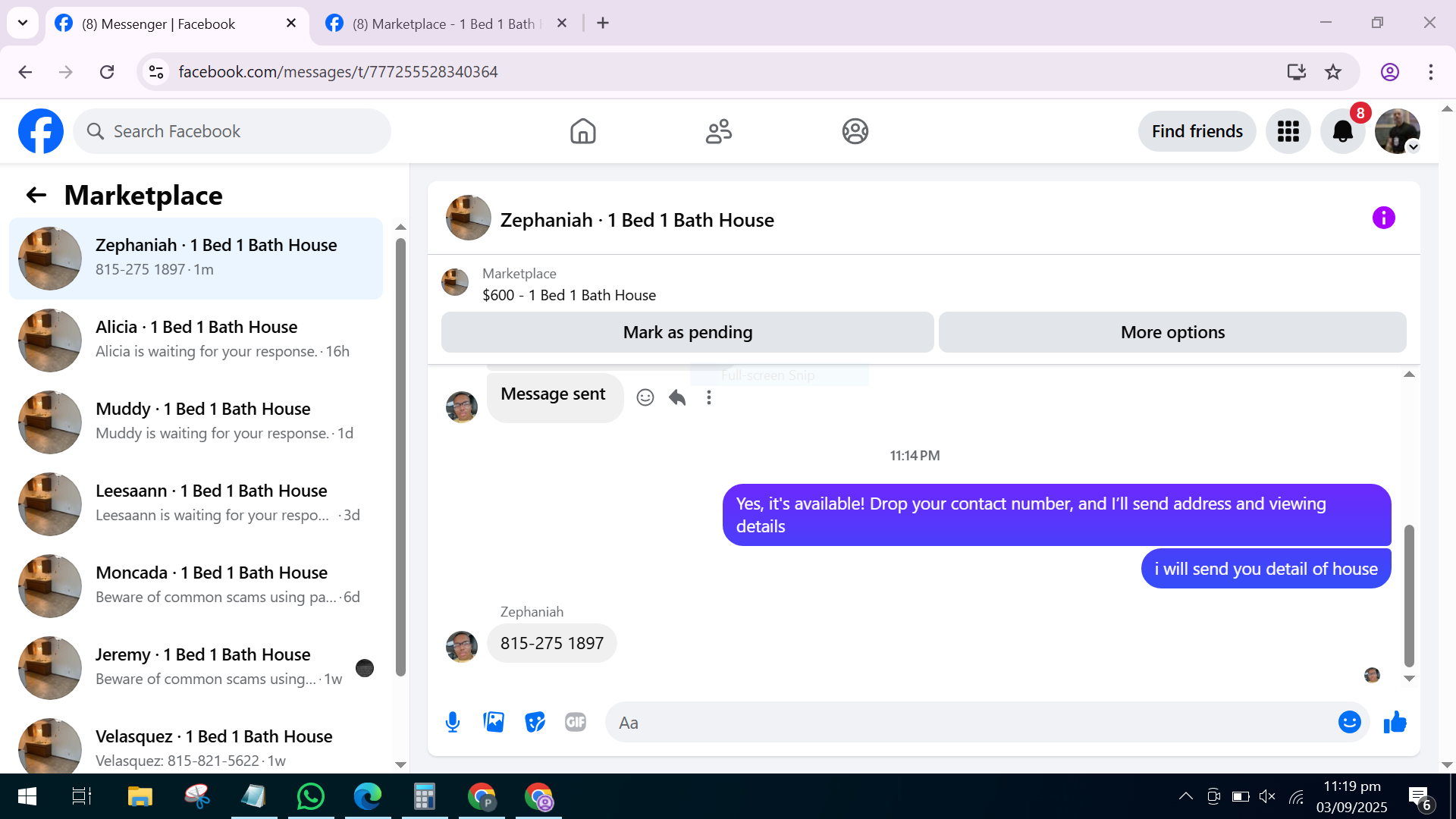Choose a sticker for the message
Image resolution: width=1456 pixels, height=819 pixels.
coord(535,722)
